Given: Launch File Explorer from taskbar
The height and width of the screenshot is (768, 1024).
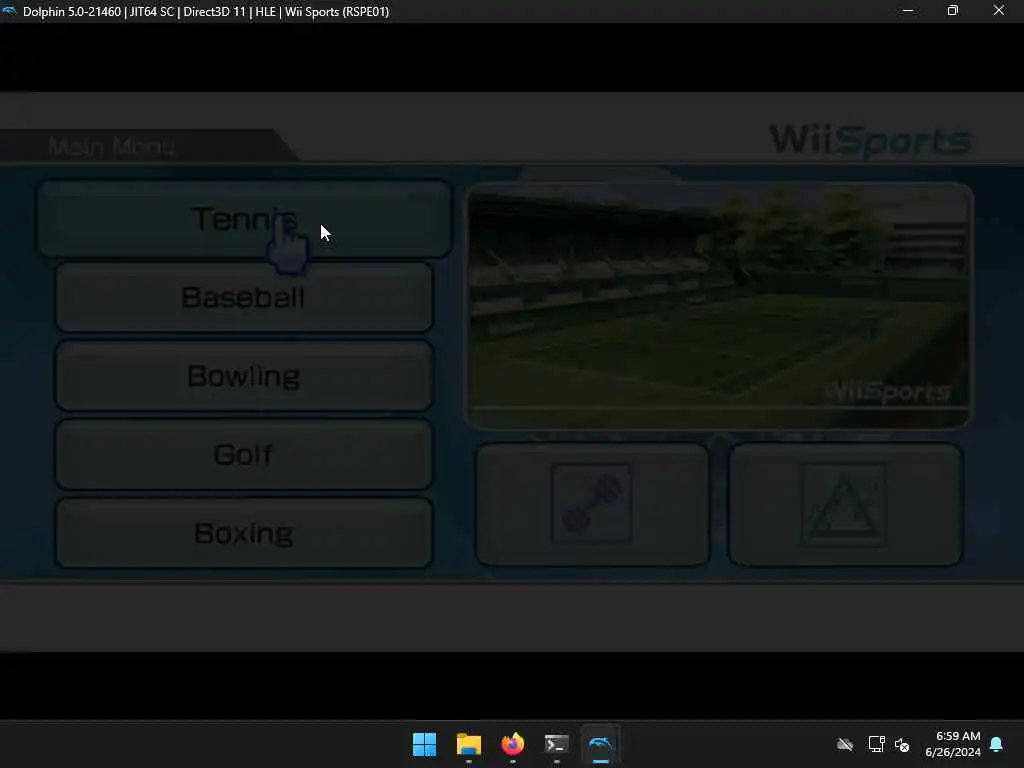Looking at the screenshot, I should pyautogui.click(x=468, y=744).
